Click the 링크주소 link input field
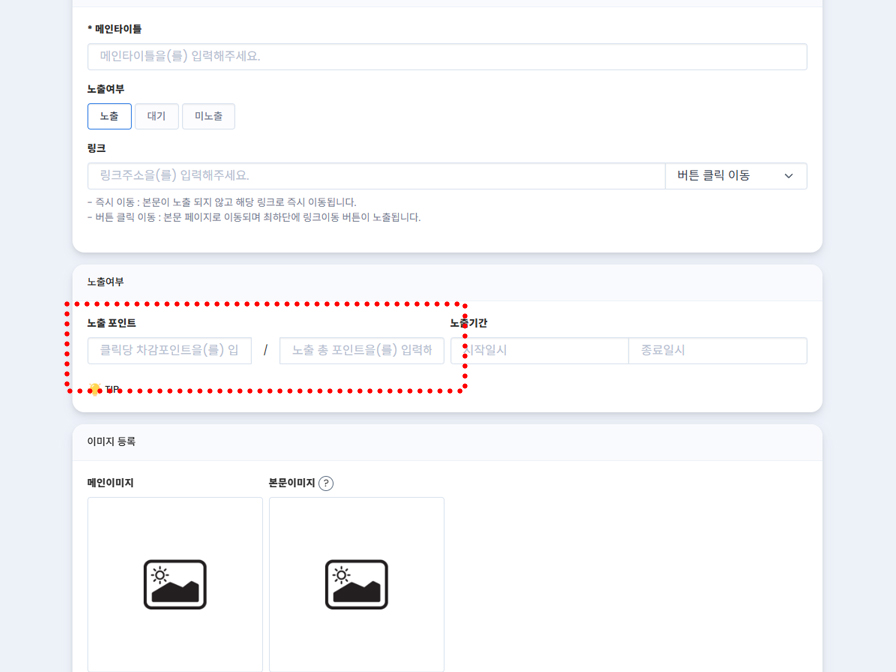Viewport: 896px width, 672px height. (375, 175)
